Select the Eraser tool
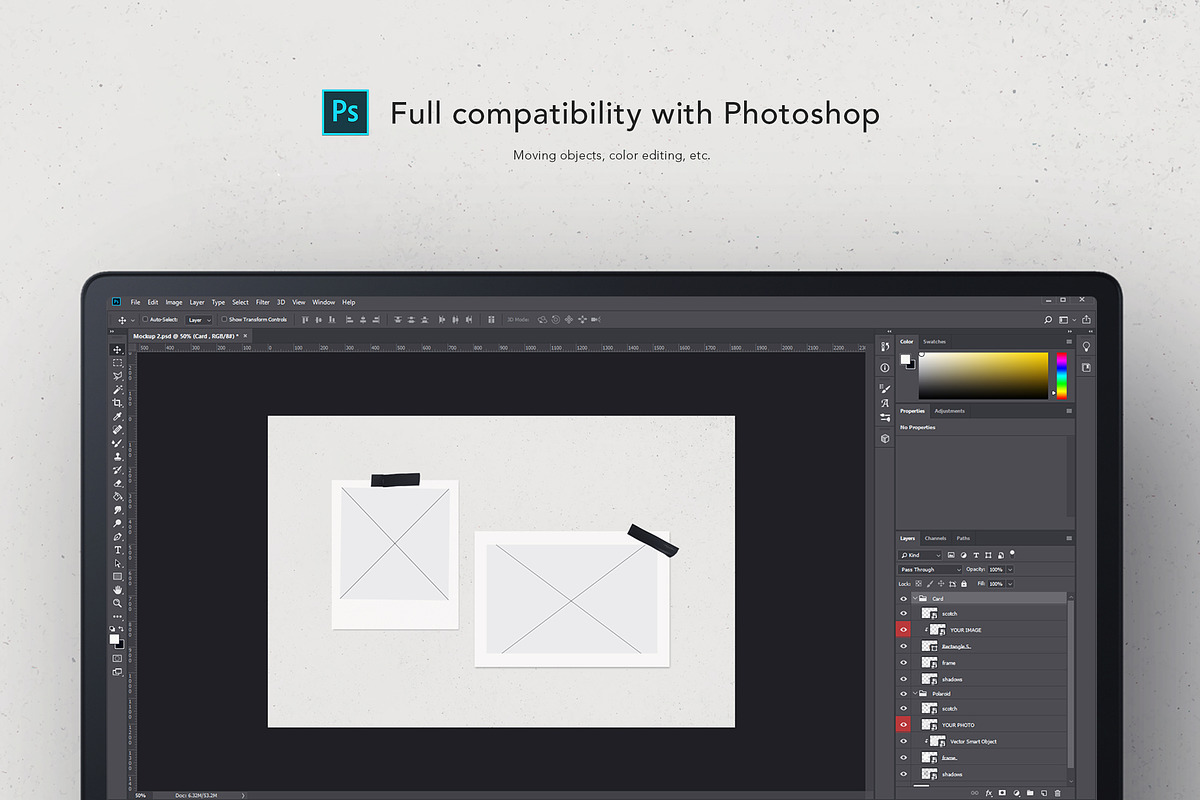Screen dimensions: 1200x800 tap(117, 483)
